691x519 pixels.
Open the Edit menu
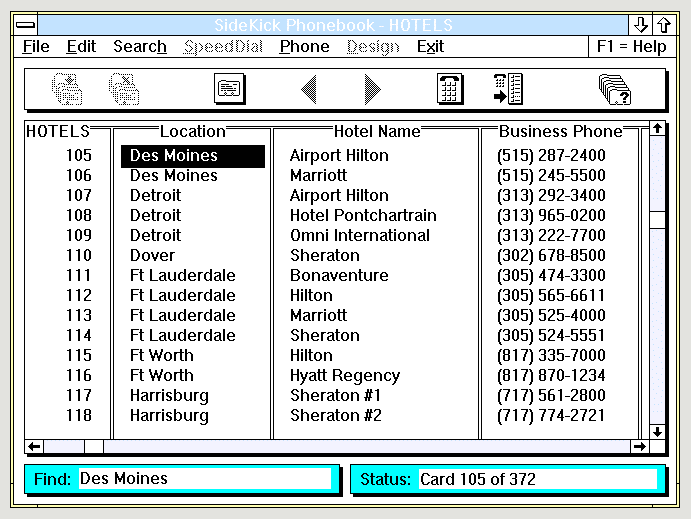(81, 46)
